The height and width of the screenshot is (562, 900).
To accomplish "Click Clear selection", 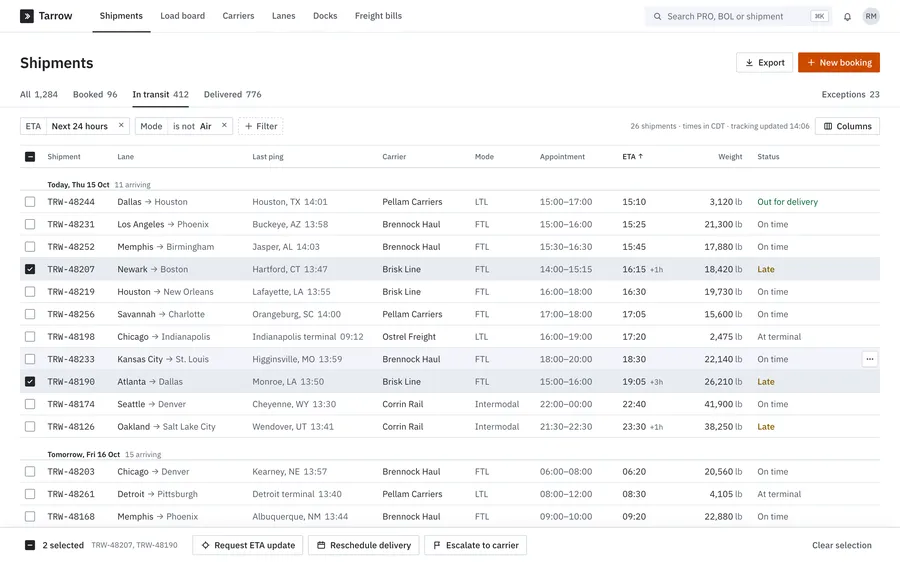I will [x=841, y=545].
